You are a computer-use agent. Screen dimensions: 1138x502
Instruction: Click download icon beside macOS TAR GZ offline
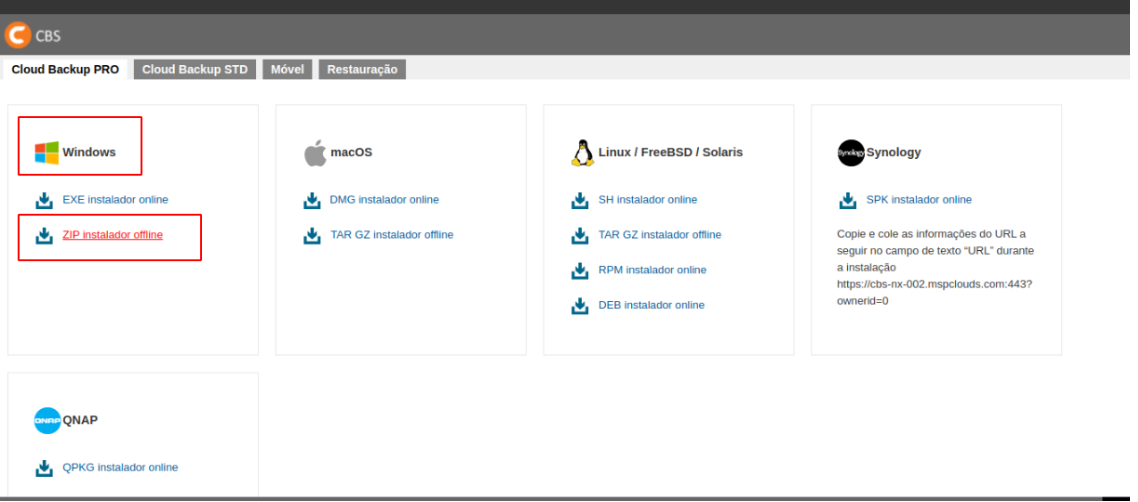pos(312,235)
